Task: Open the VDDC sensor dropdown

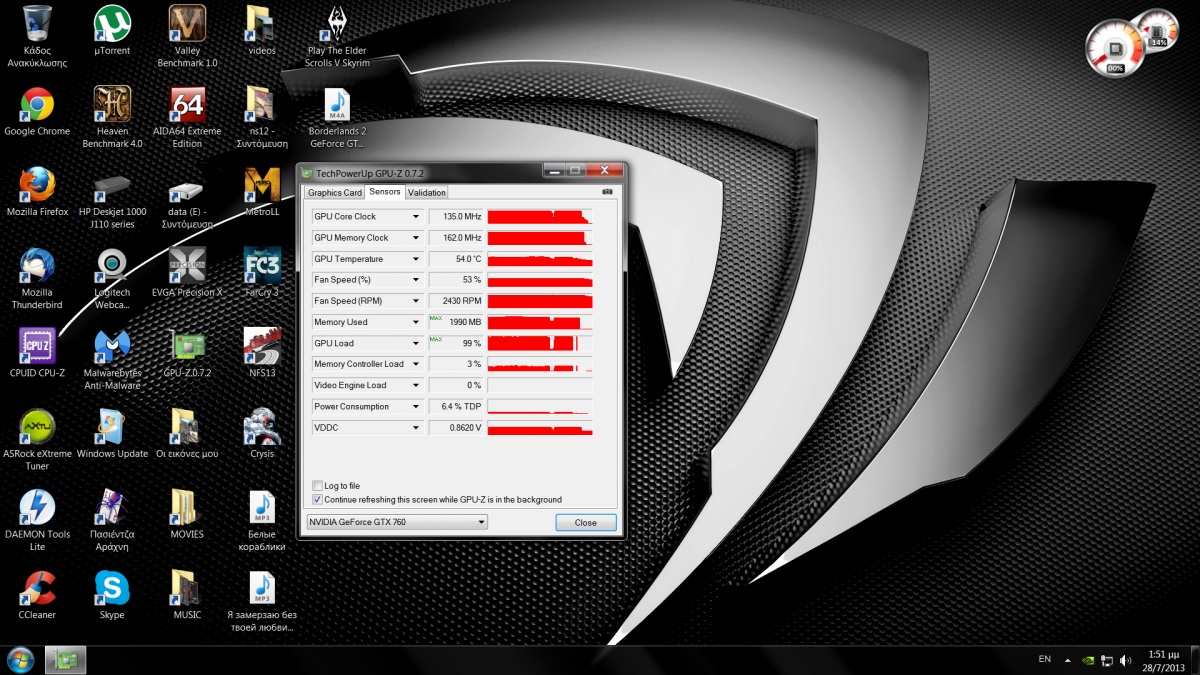Action: [x=416, y=428]
